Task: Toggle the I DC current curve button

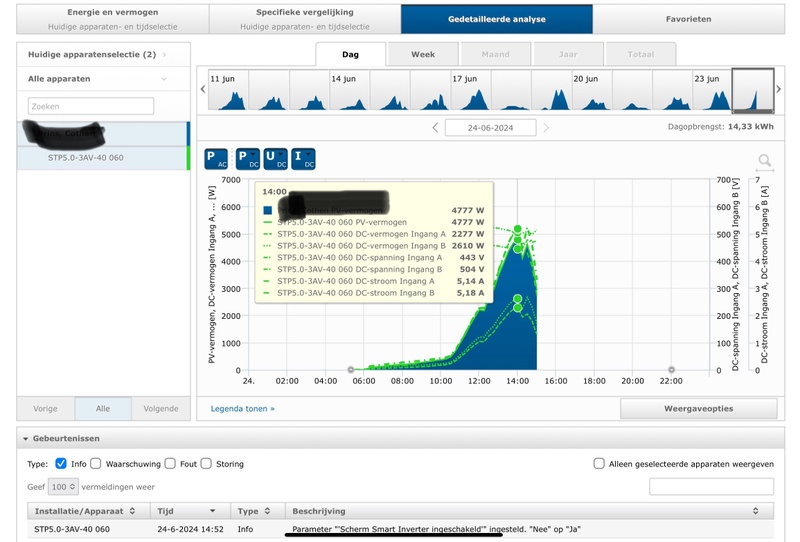Action: point(303,159)
